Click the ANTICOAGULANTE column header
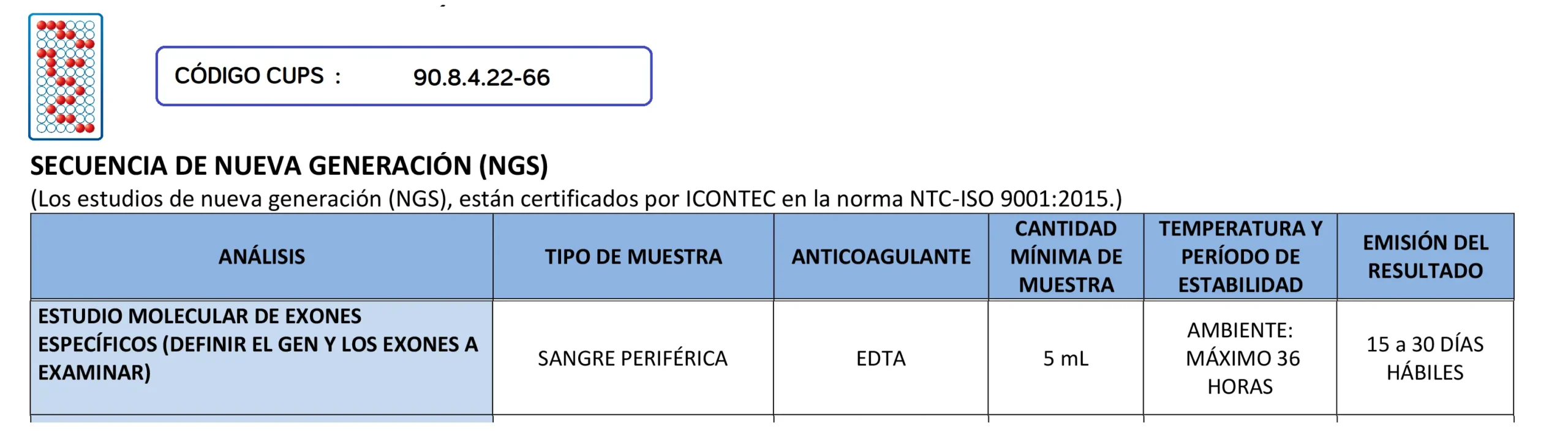The width and height of the screenshot is (1568, 431). tap(881, 257)
